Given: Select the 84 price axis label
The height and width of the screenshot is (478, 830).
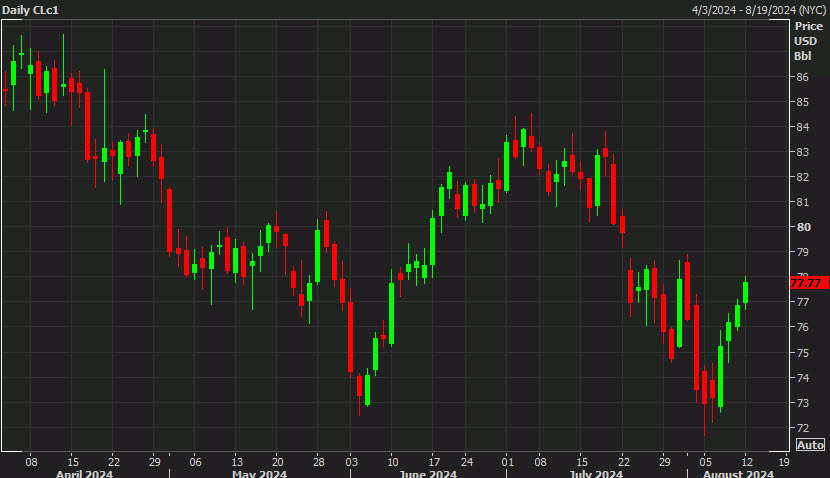Looking at the screenshot, I should pyautogui.click(x=802, y=127).
